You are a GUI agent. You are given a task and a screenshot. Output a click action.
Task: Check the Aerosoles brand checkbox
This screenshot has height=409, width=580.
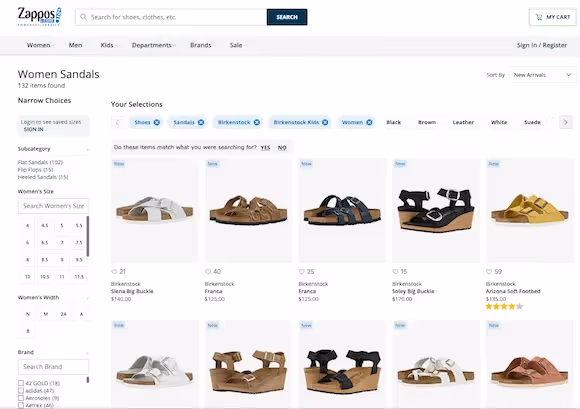[x=21, y=398]
